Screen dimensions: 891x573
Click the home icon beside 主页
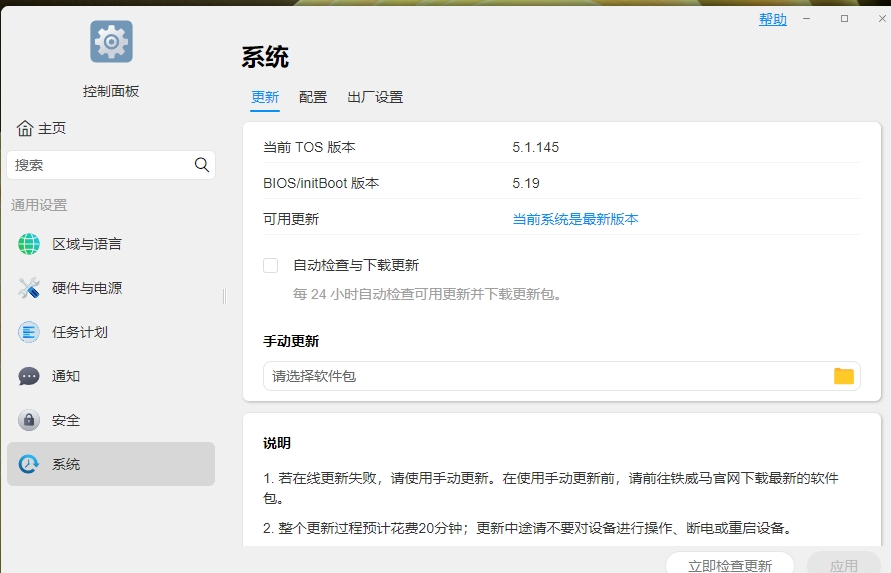pyautogui.click(x=25, y=128)
